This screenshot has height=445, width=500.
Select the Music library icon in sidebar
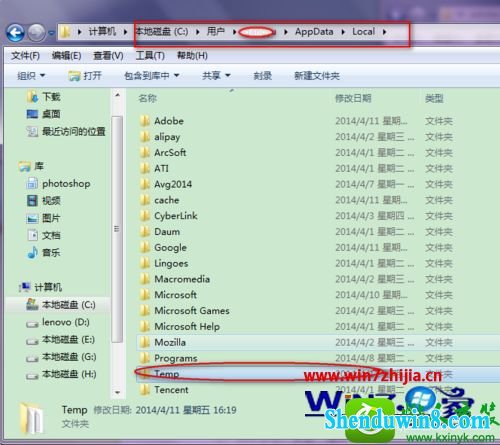pyautogui.click(x=32, y=252)
